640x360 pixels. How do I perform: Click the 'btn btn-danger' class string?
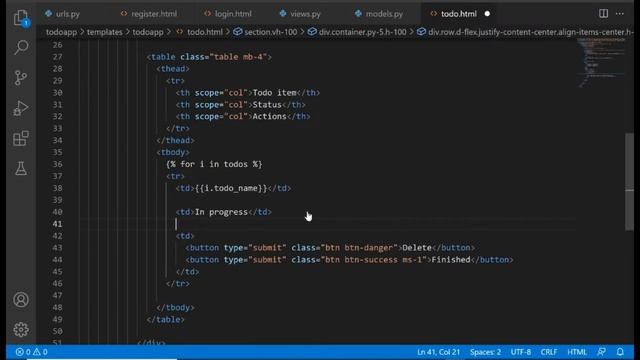tap(359, 248)
